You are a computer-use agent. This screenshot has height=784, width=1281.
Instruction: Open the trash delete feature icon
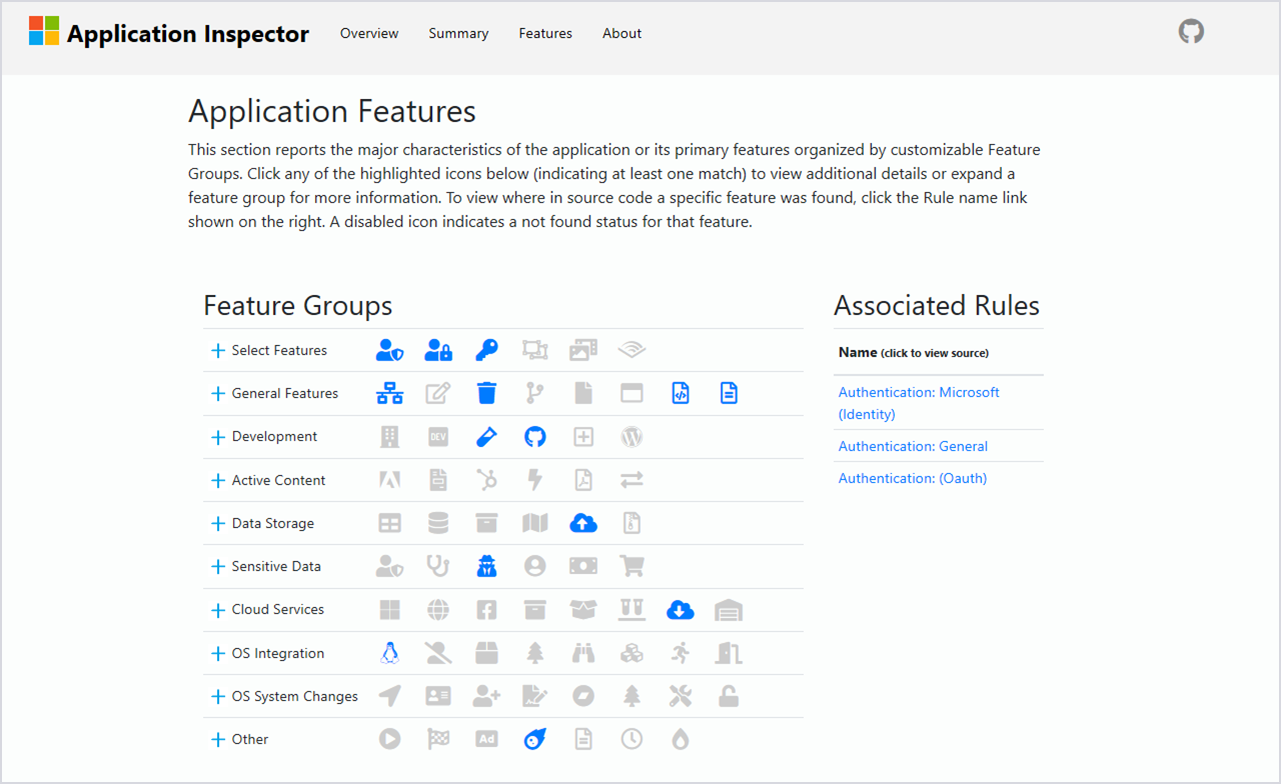[x=486, y=392]
